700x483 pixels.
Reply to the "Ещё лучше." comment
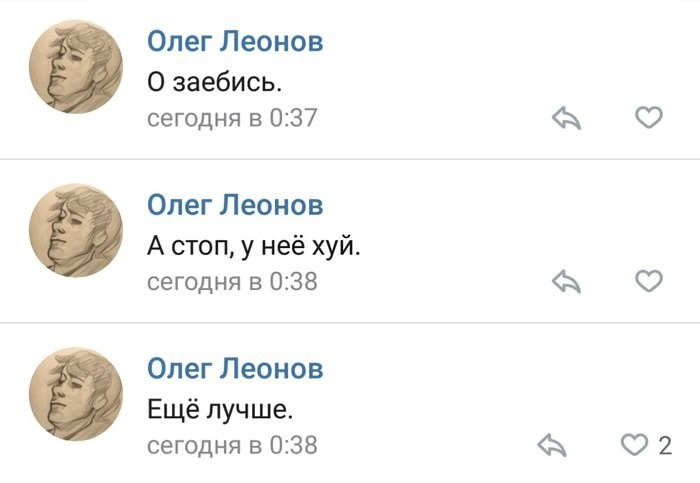point(552,444)
